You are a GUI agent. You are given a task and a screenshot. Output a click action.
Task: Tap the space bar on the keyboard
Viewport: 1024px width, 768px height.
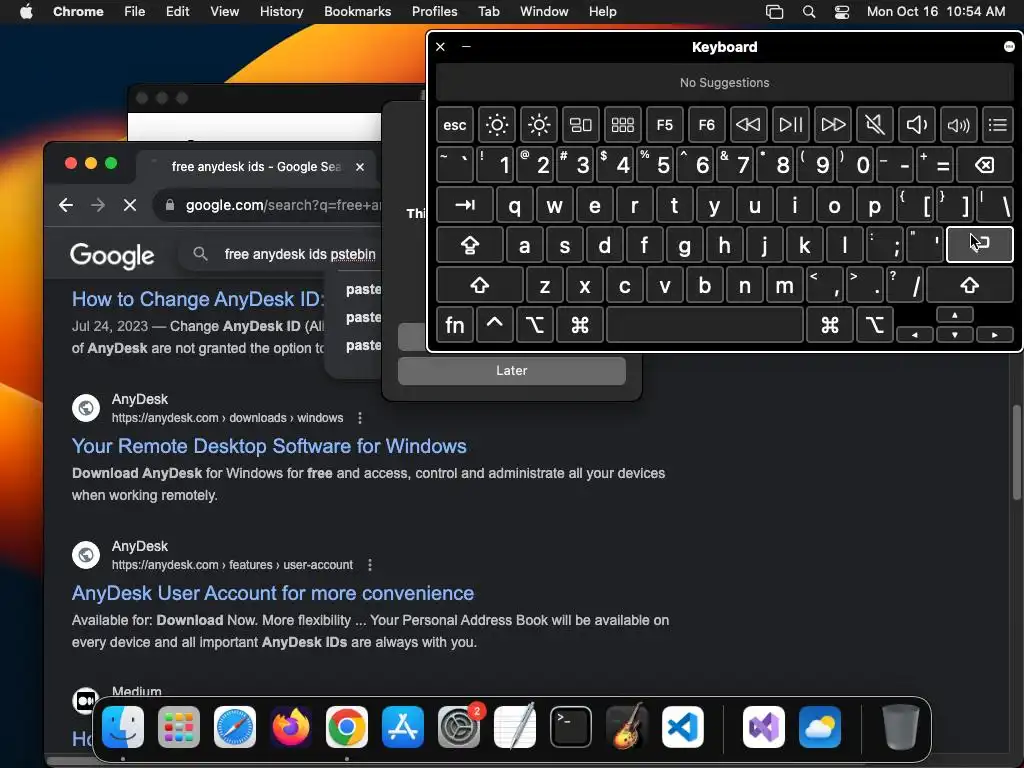pos(705,325)
